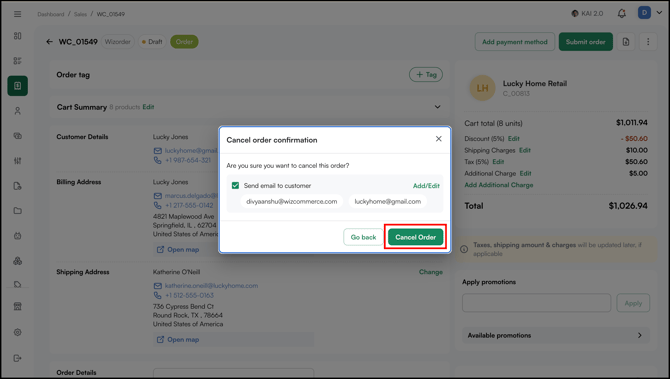
Task: Expand Available promotions arrow
Action: pos(640,335)
